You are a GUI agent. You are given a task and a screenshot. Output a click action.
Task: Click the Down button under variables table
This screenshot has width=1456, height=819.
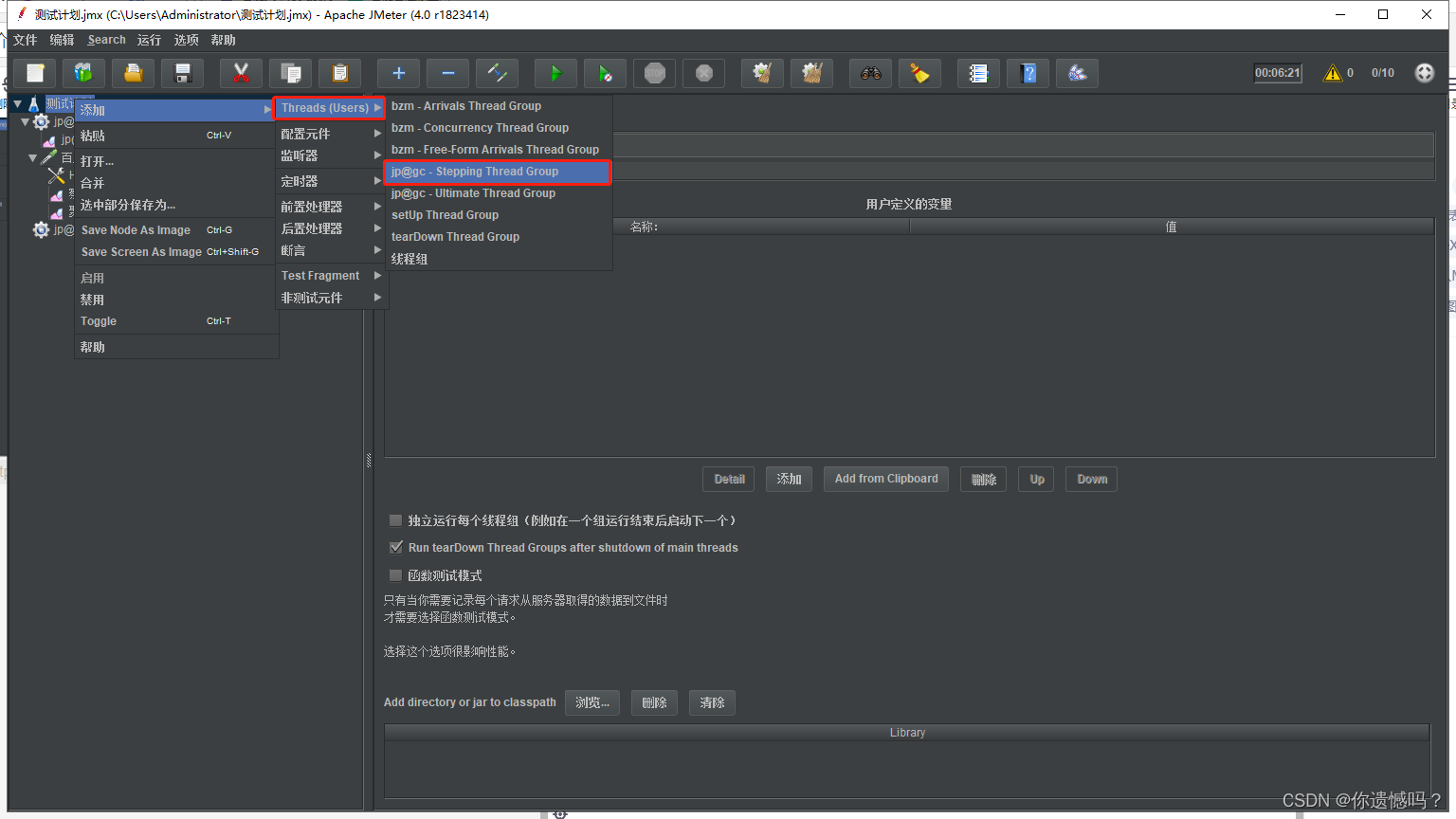coord(1092,479)
